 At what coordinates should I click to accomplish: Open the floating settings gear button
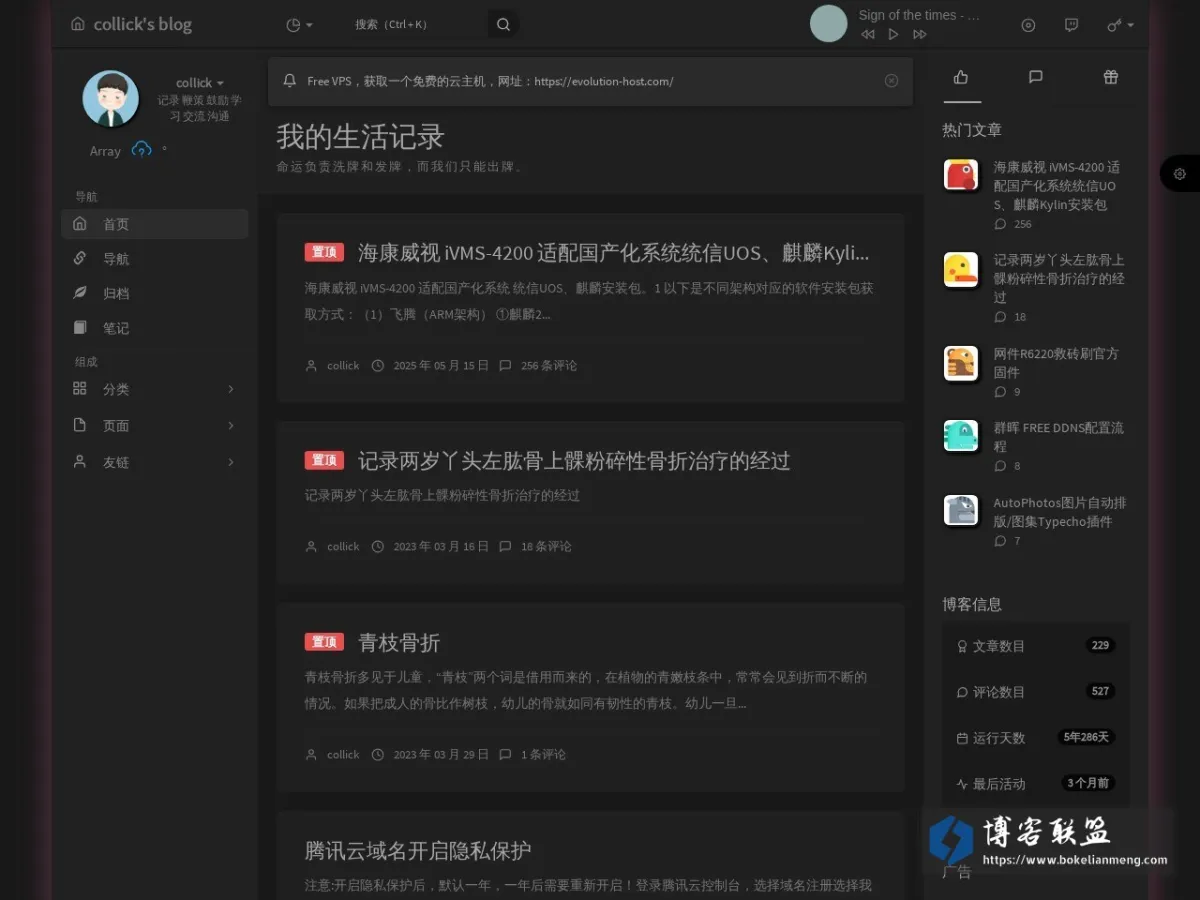[x=1179, y=174]
